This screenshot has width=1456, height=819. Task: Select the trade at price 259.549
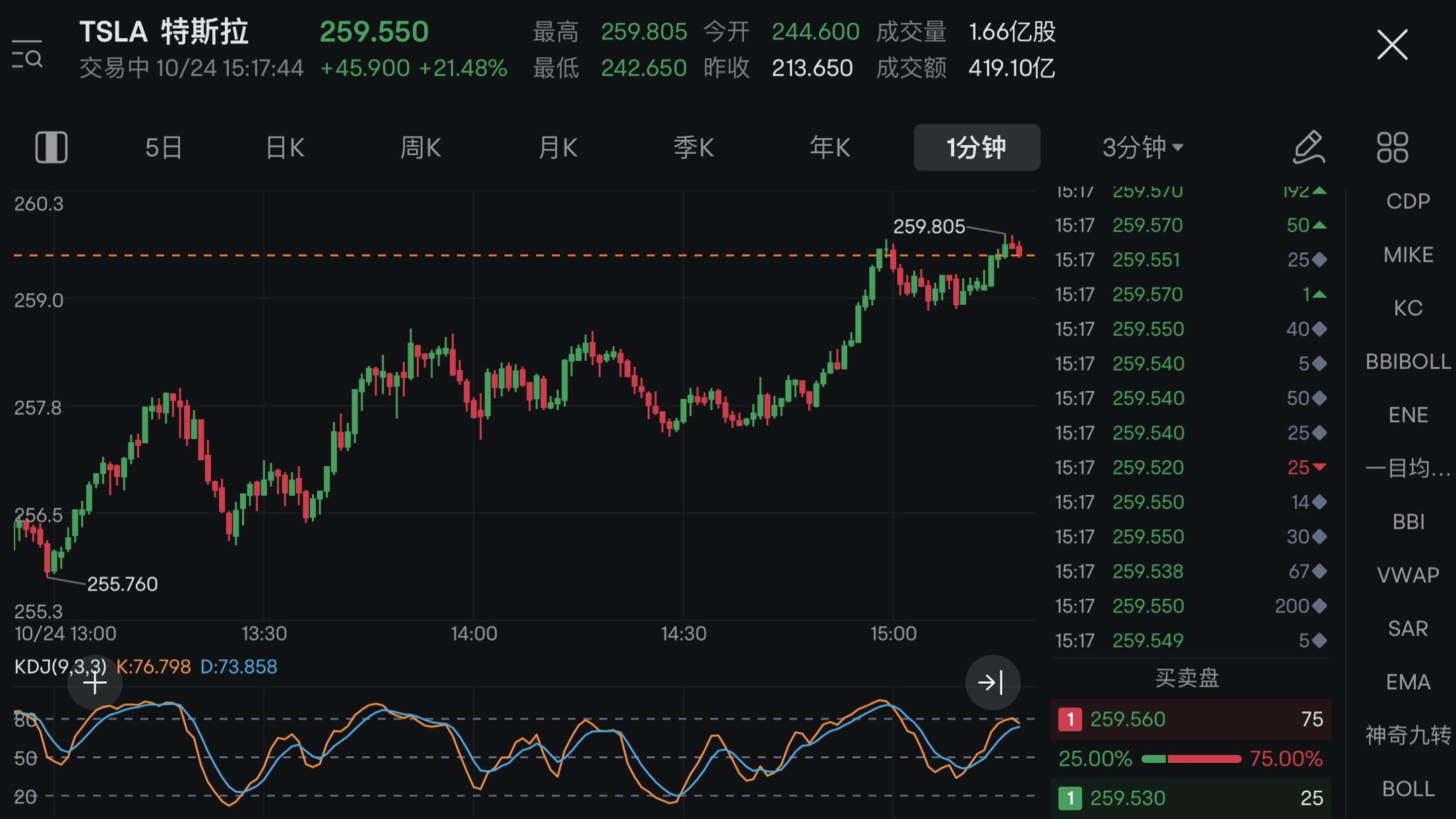(x=1191, y=641)
